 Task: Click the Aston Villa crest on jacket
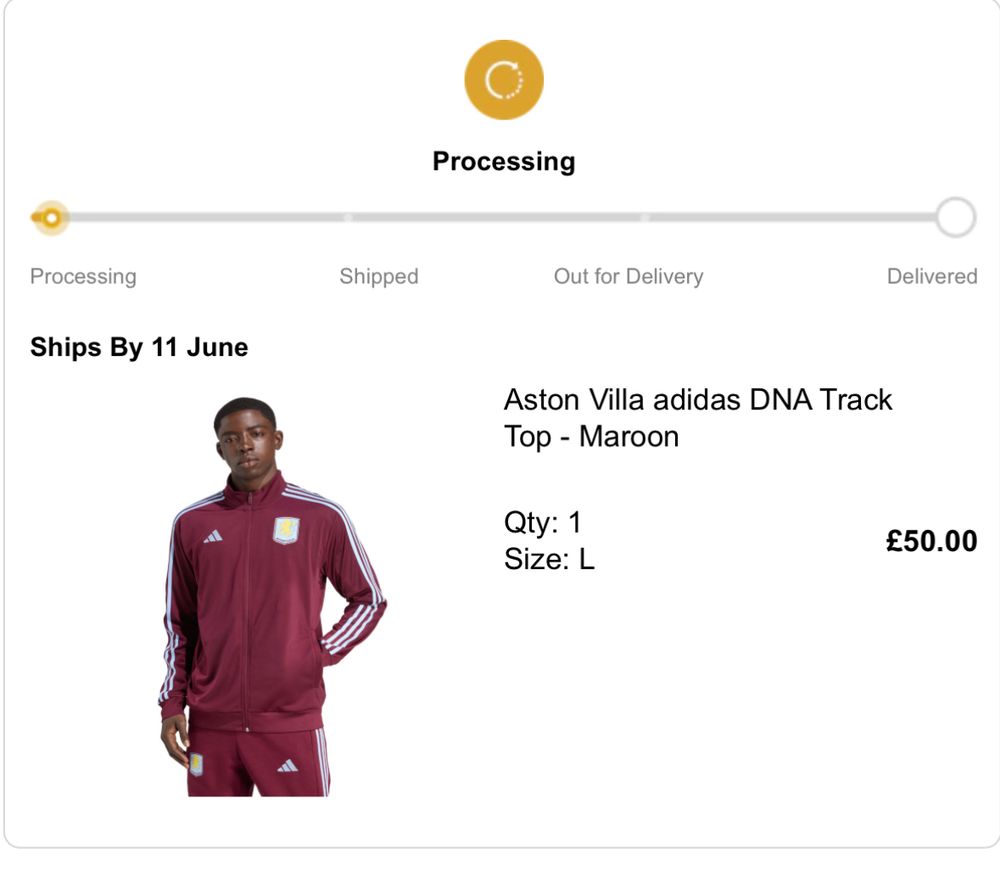point(286,530)
